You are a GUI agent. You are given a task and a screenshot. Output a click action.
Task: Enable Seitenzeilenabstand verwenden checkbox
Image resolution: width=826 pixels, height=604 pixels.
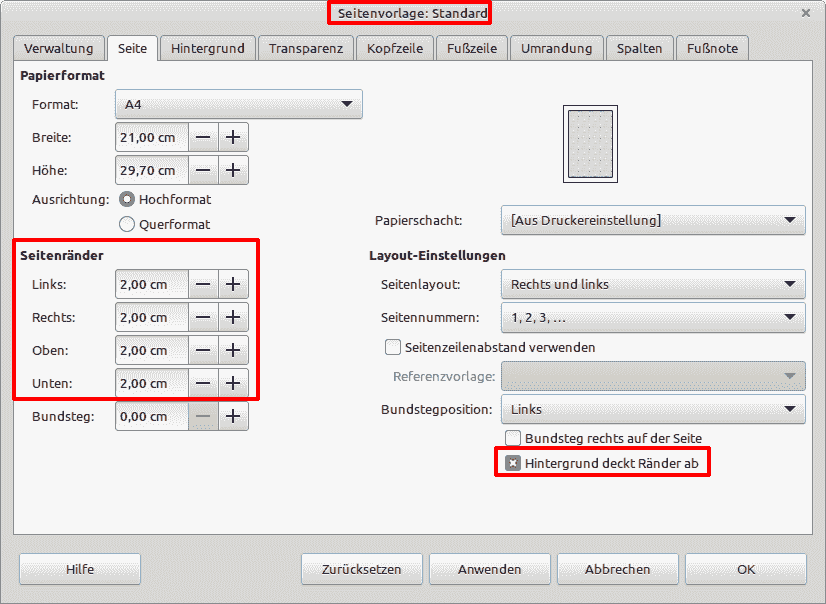click(392, 347)
